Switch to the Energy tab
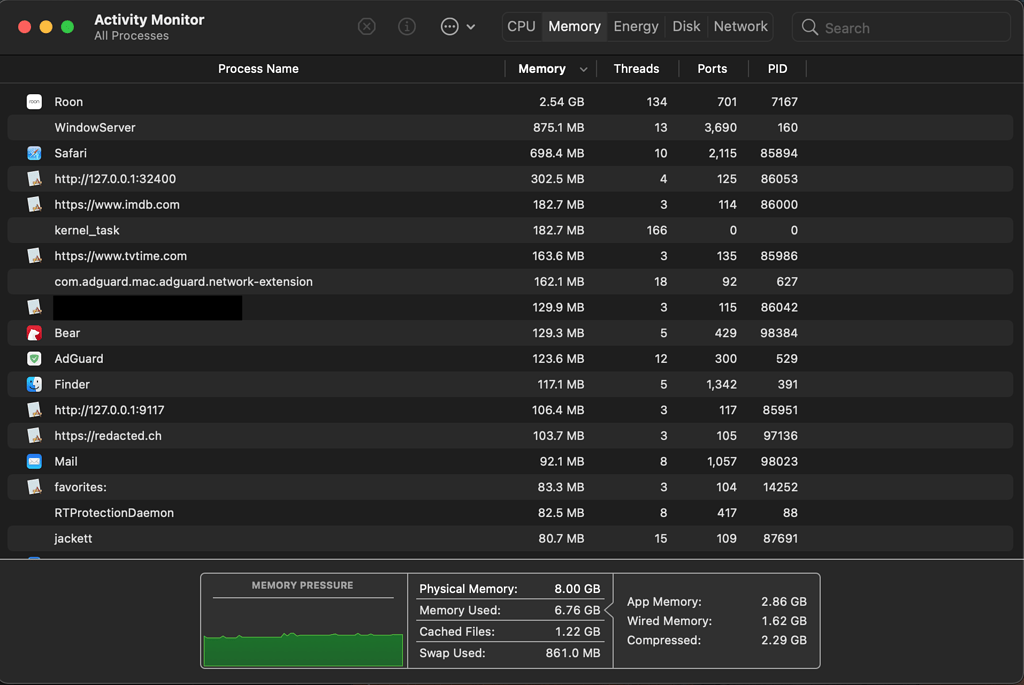 [636, 26]
